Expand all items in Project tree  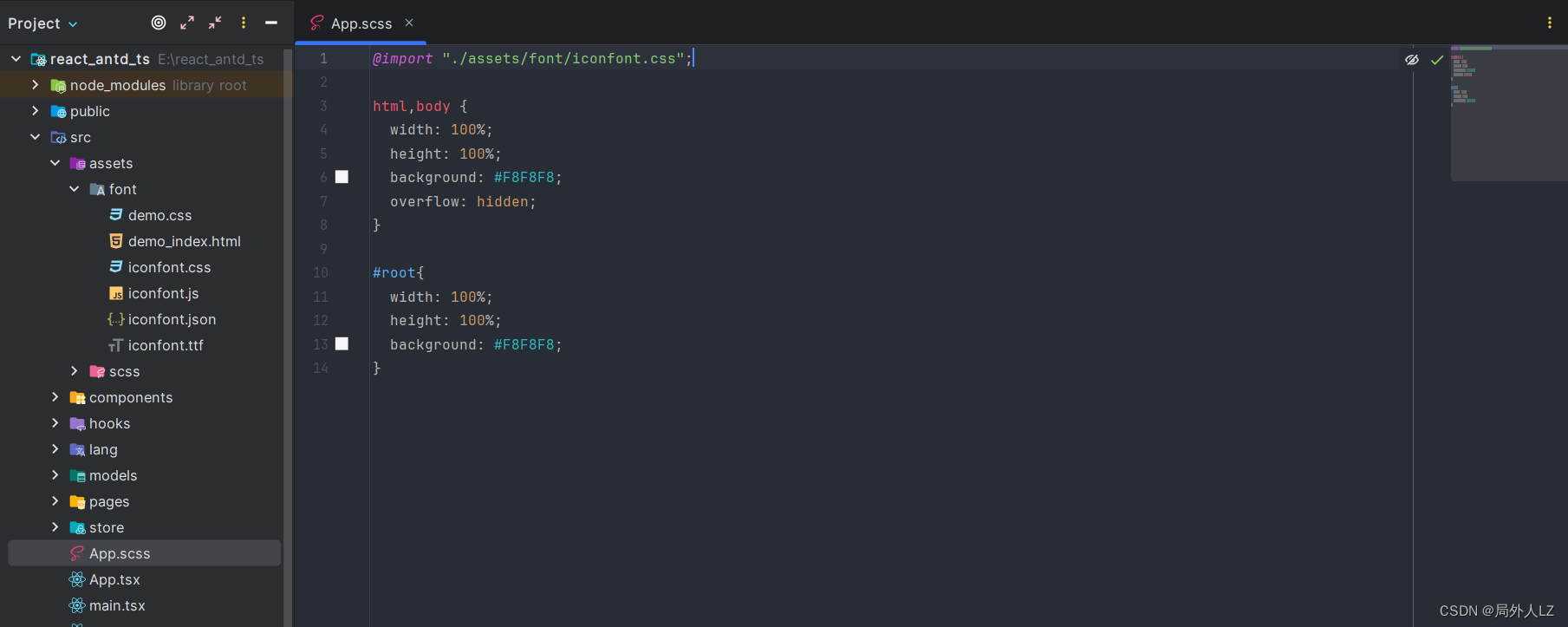[x=187, y=23]
